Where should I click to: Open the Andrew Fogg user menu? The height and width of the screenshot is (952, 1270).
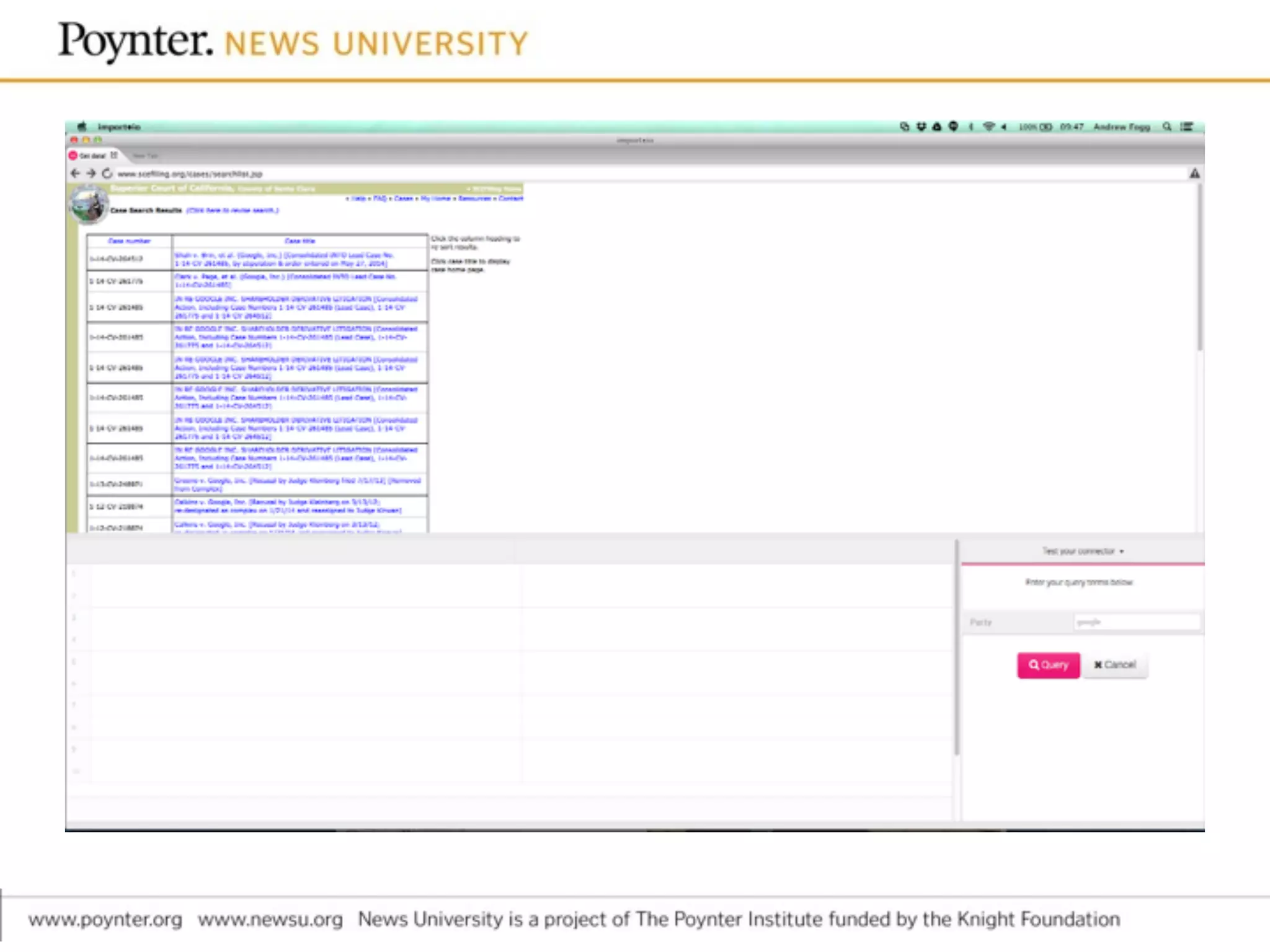pos(1121,126)
